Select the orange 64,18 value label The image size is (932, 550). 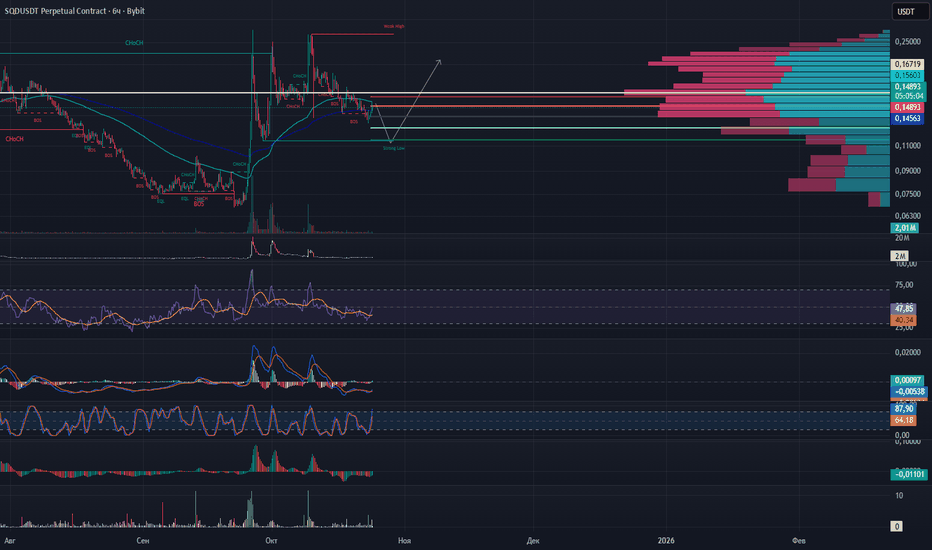(903, 420)
